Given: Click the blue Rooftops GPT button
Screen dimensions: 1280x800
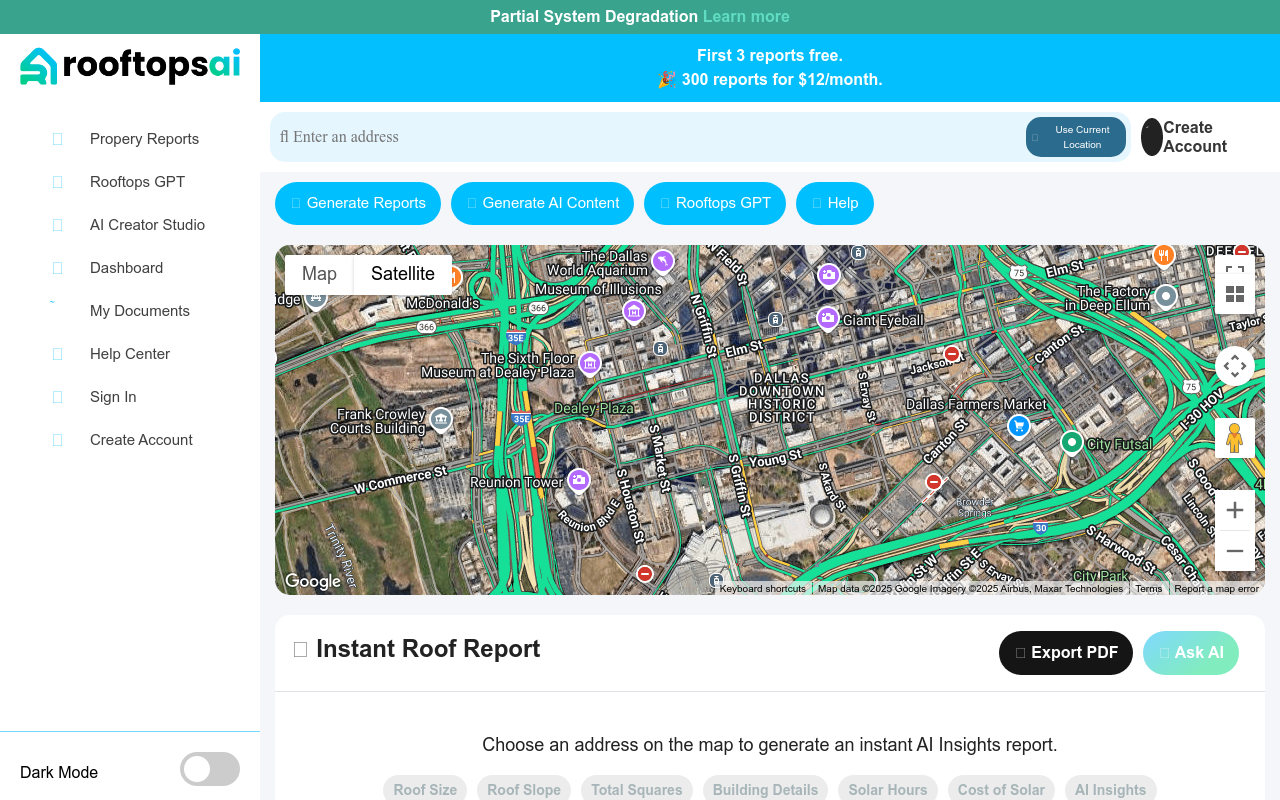Looking at the screenshot, I should (715, 203).
